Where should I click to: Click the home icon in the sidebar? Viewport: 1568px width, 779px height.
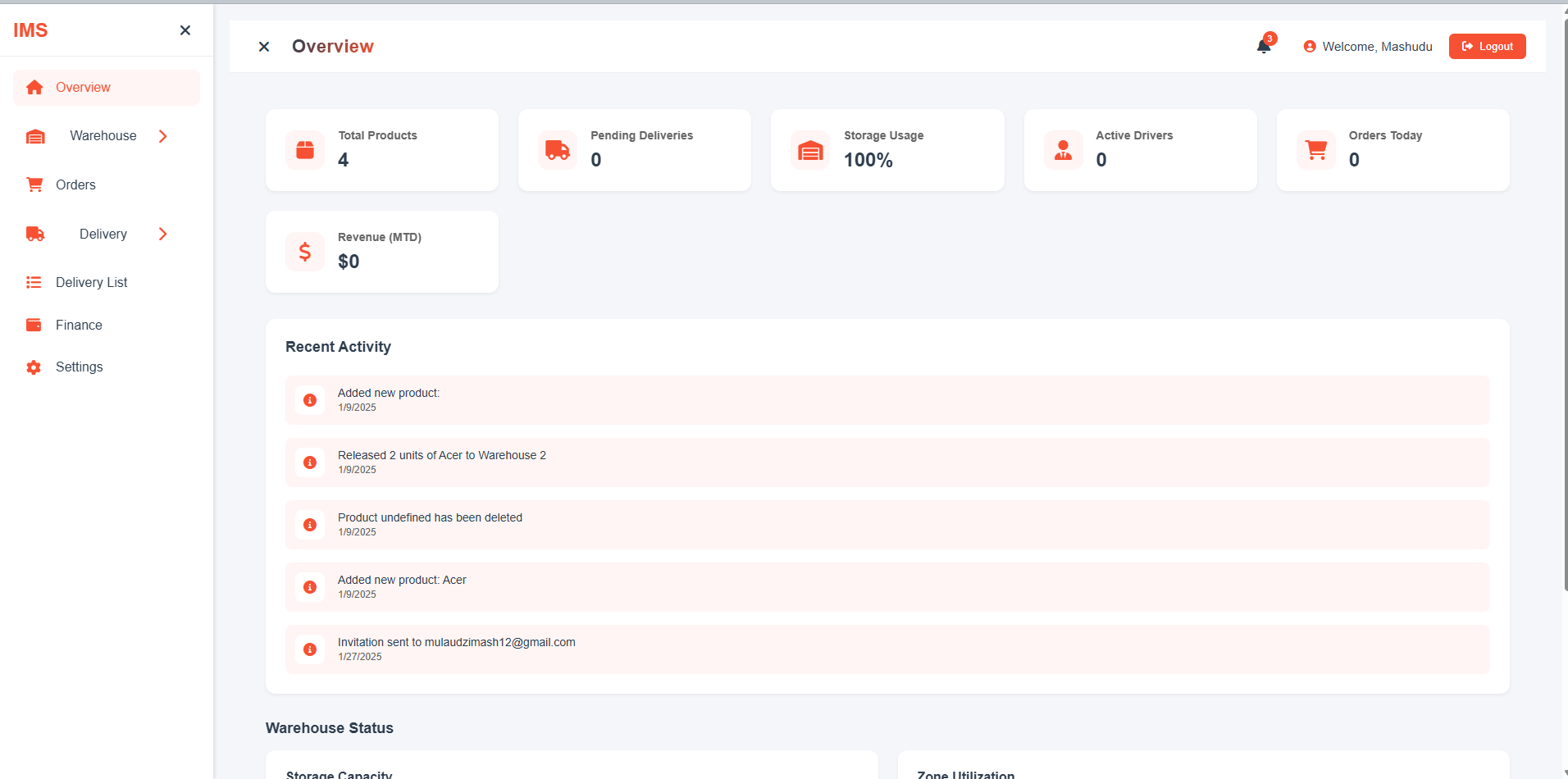coord(34,88)
